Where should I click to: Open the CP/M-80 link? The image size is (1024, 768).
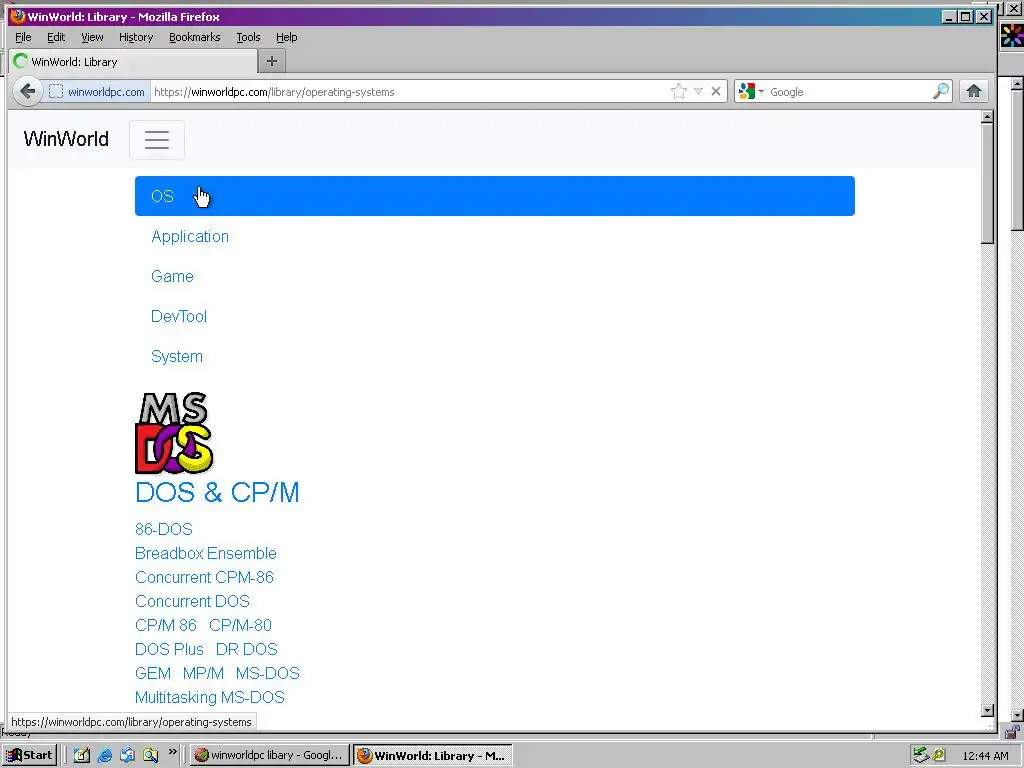pyautogui.click(x=240, y=625)
